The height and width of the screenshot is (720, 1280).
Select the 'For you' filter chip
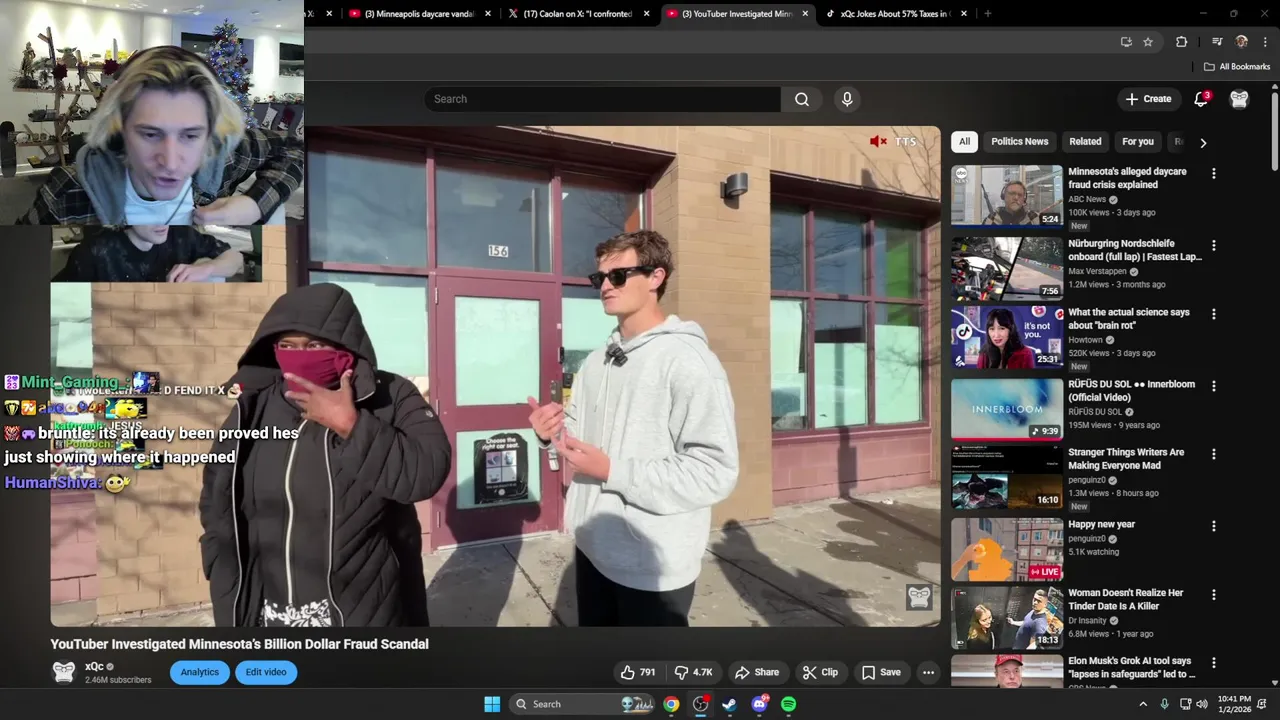point(1137,142)
